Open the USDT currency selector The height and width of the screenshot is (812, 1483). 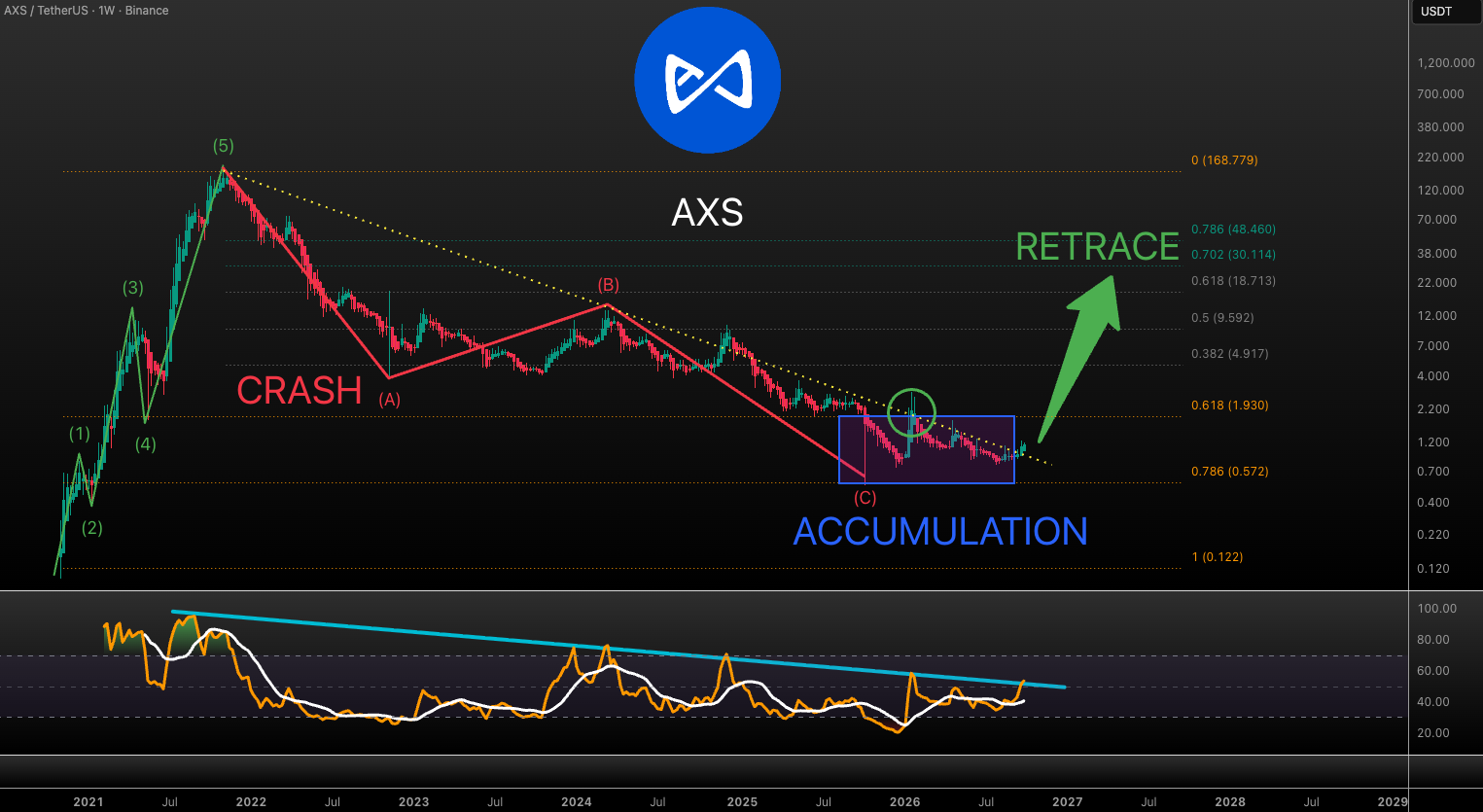coord(1445,12)
